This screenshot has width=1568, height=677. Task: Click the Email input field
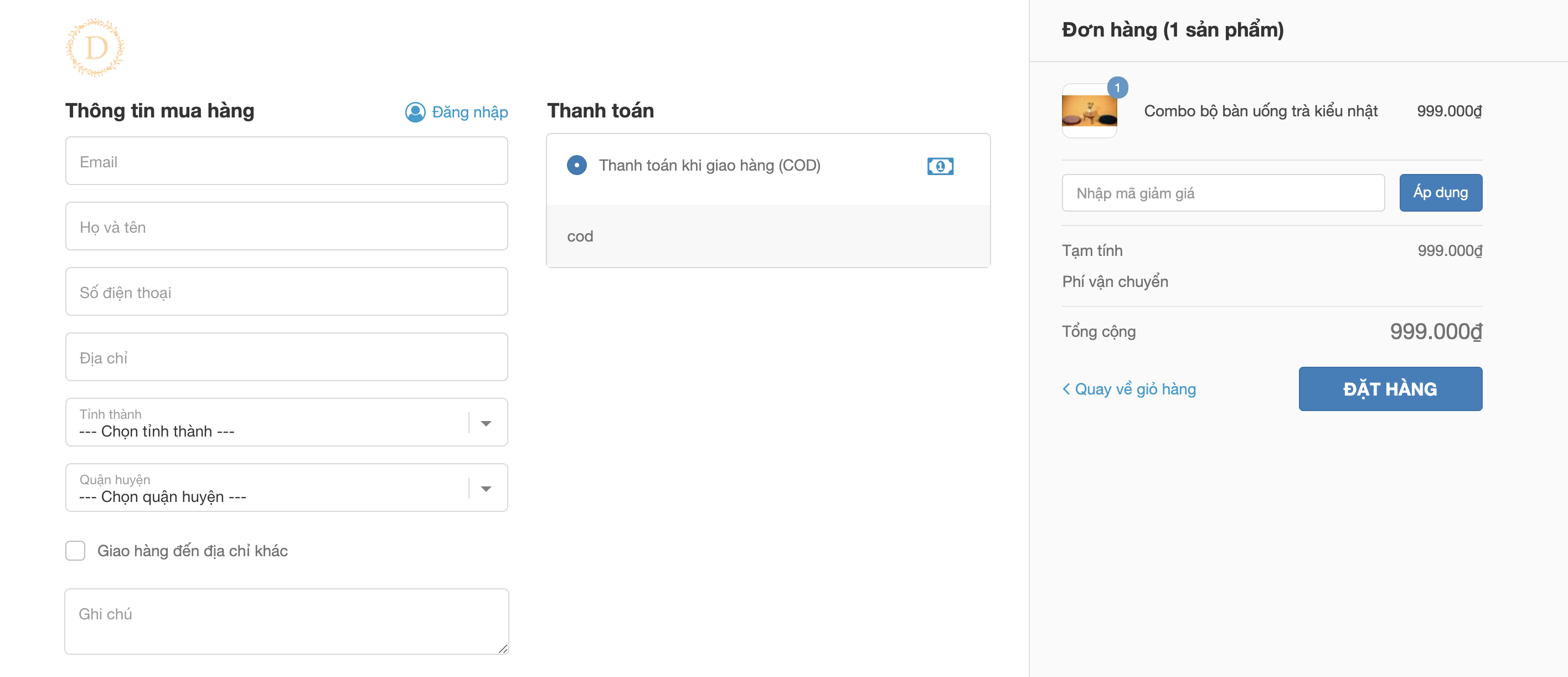[x=286, y=161]
